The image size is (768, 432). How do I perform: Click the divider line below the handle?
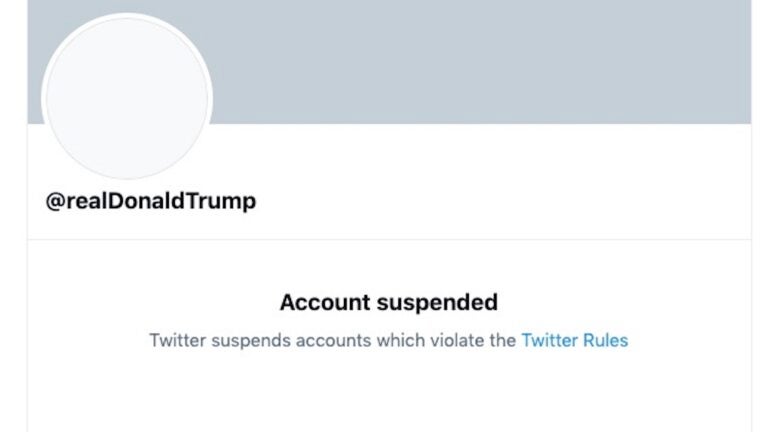tap(388, 240)
